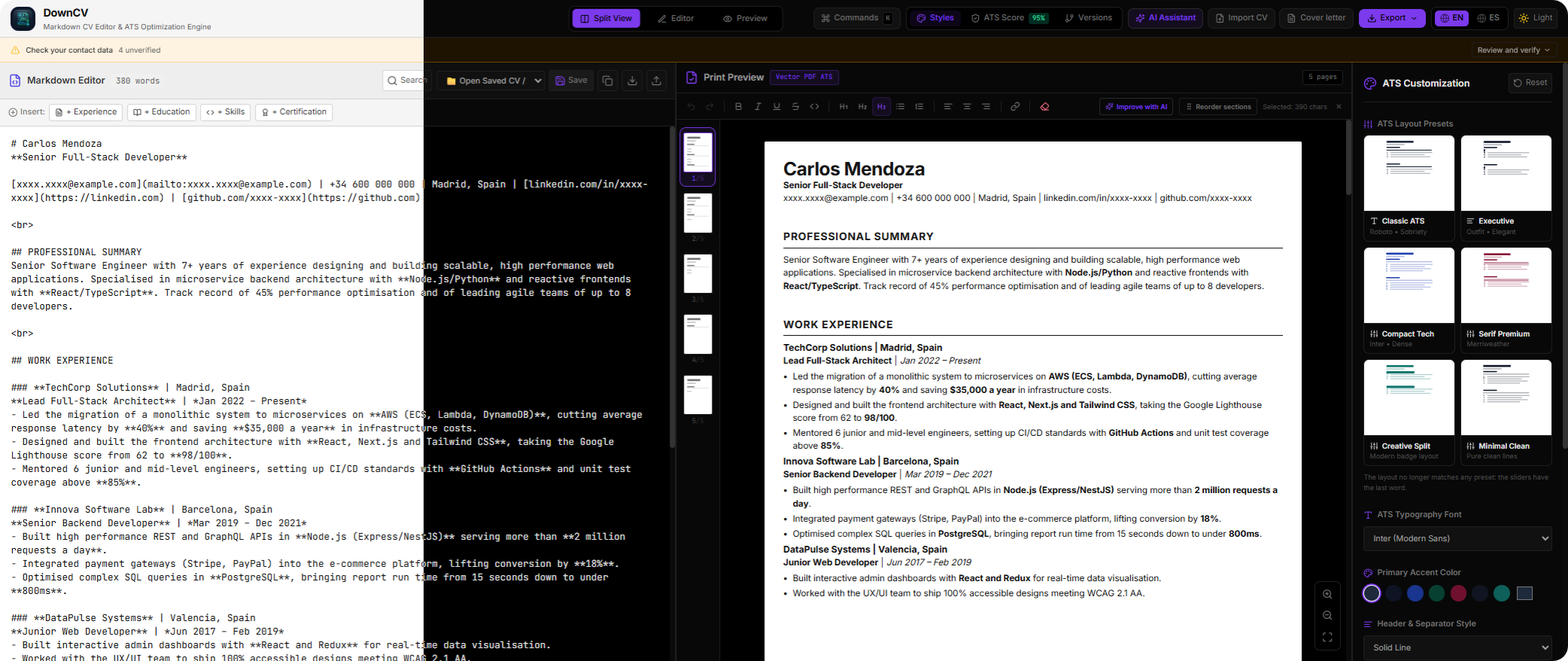Open the Open Saved CV dropdown
Screen dimensions: 1568x661
tap(492, 81)
